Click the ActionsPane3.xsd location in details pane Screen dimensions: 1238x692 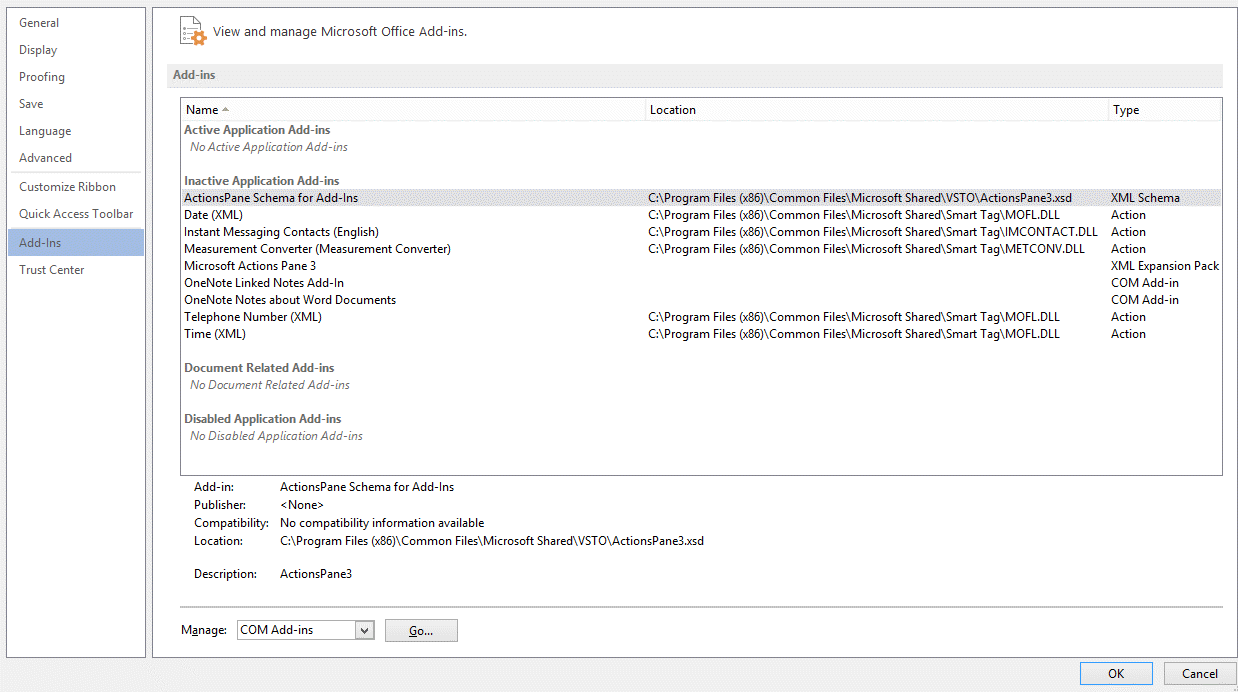point(492,541)
